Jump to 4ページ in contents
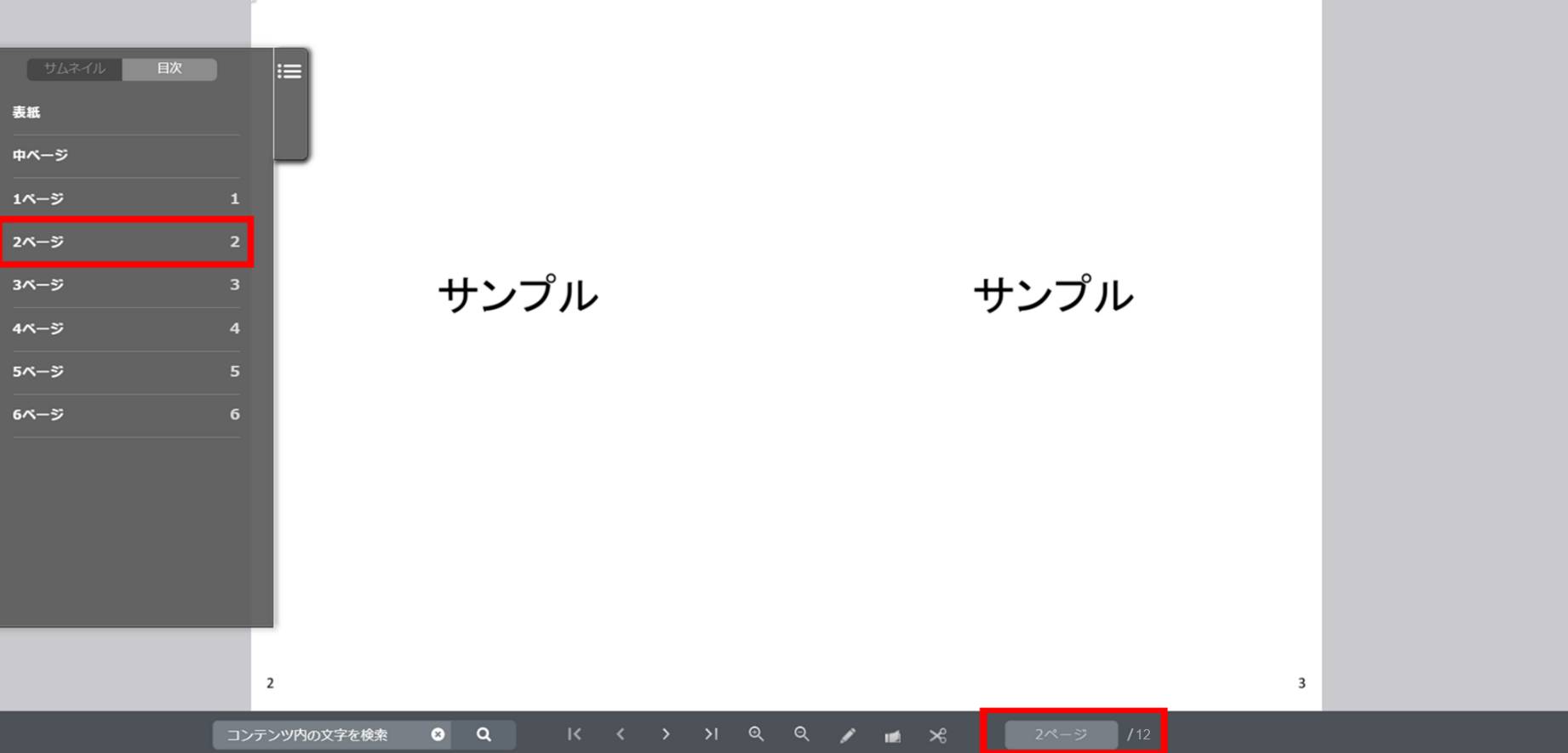Image resolution: width=1568 pixels, height=753 pixels. [x=126, y=328]
